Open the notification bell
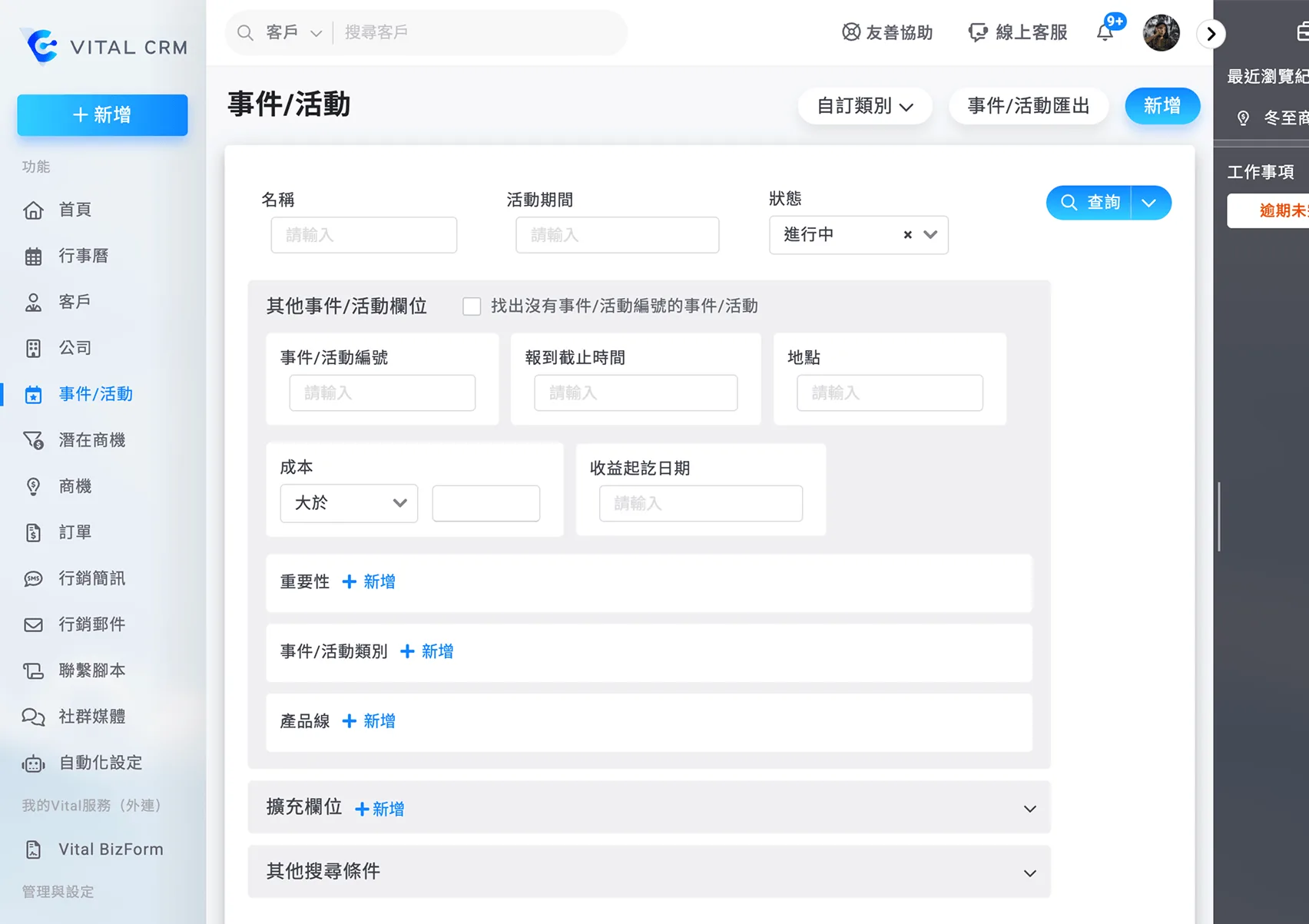The width and height of the screenshot is (1309, 924). pyautogui.click(x=1105, y=32)
